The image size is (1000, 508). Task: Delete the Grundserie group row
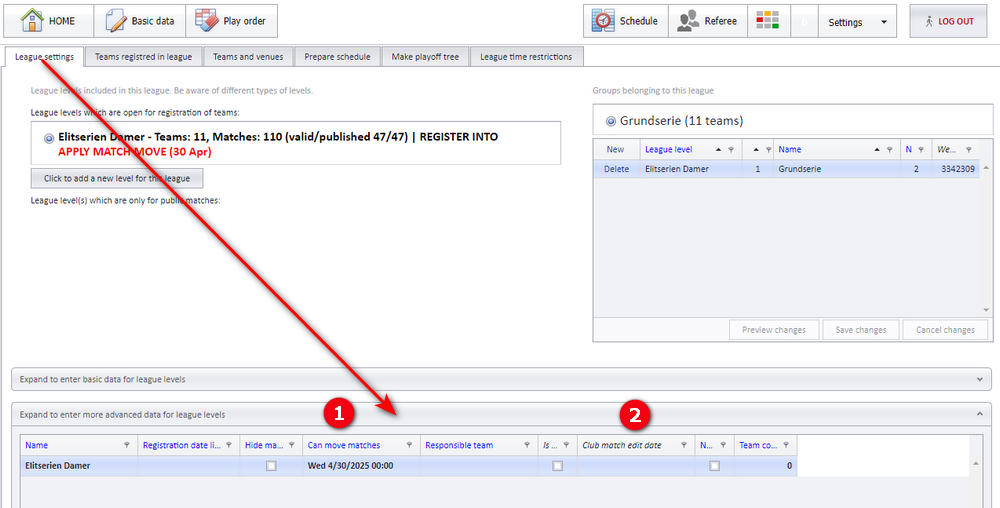(616, 169)
